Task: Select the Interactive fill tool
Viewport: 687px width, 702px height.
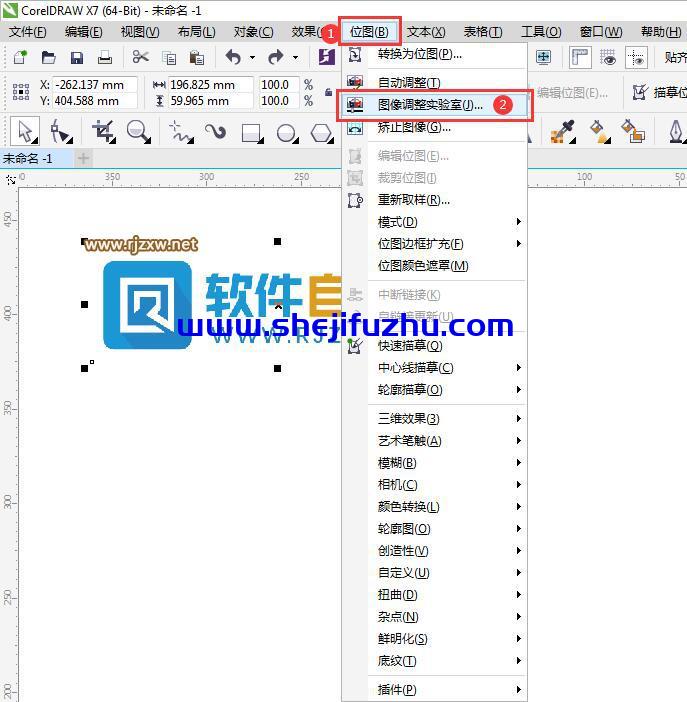Action: pos(600,132)
